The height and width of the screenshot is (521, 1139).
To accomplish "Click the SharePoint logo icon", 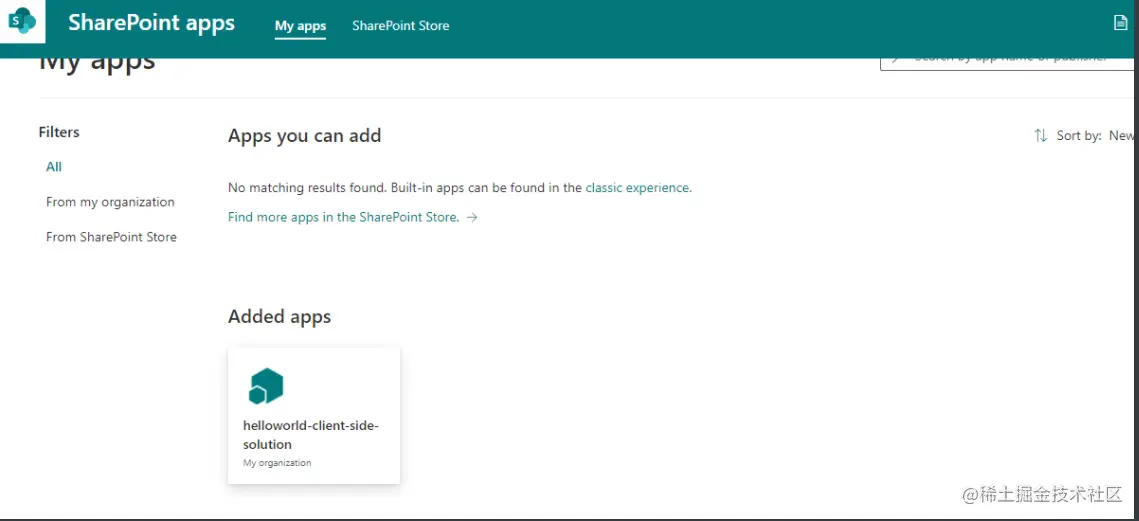I will pyautogui.click(x=22, y=21).
